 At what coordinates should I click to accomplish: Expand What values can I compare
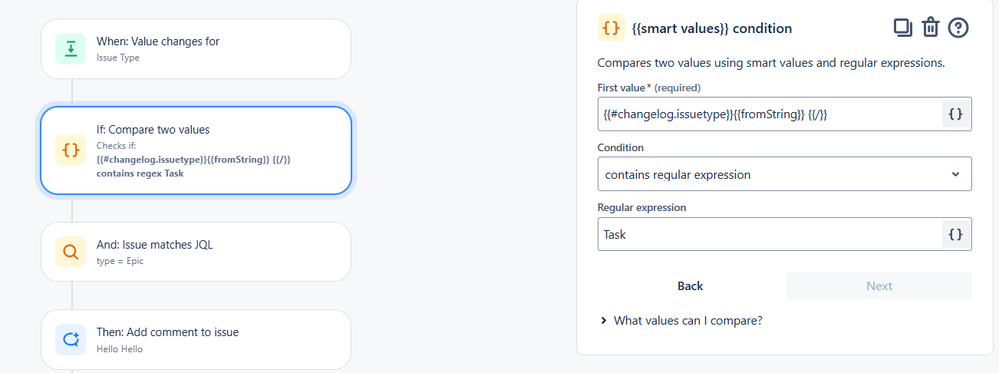pyautogui.click(x=680, y=320)
